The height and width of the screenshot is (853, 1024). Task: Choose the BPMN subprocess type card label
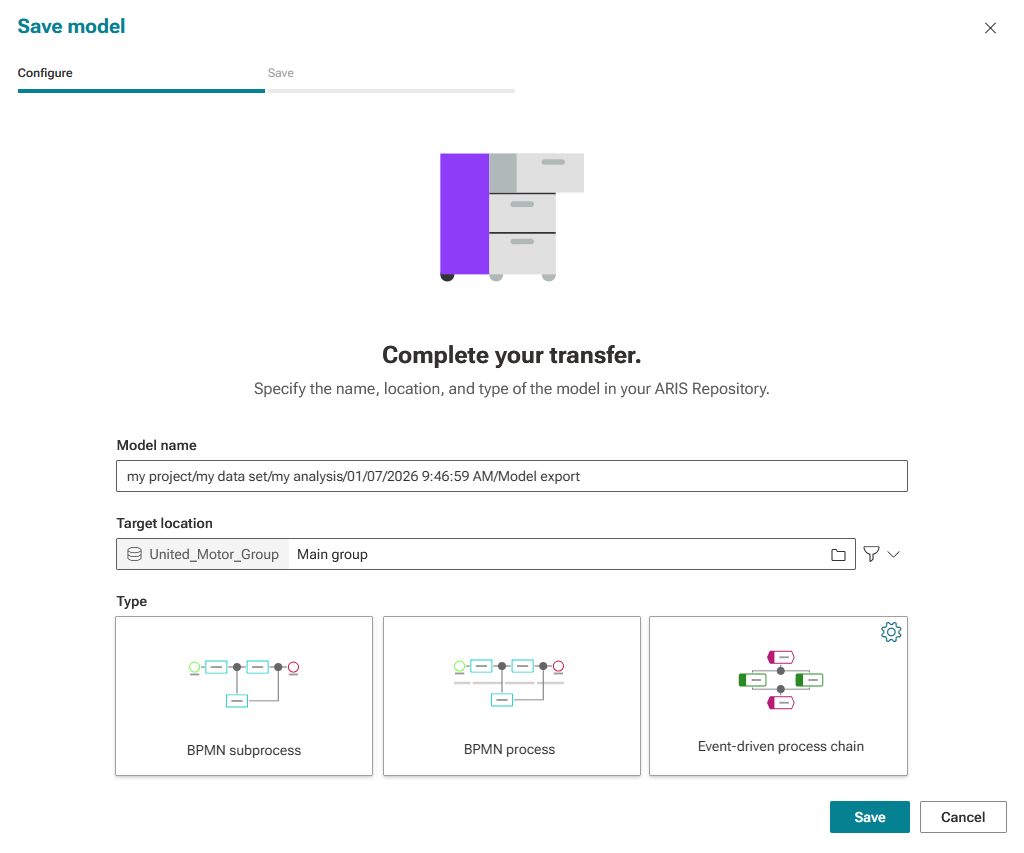tap(244, 750)
